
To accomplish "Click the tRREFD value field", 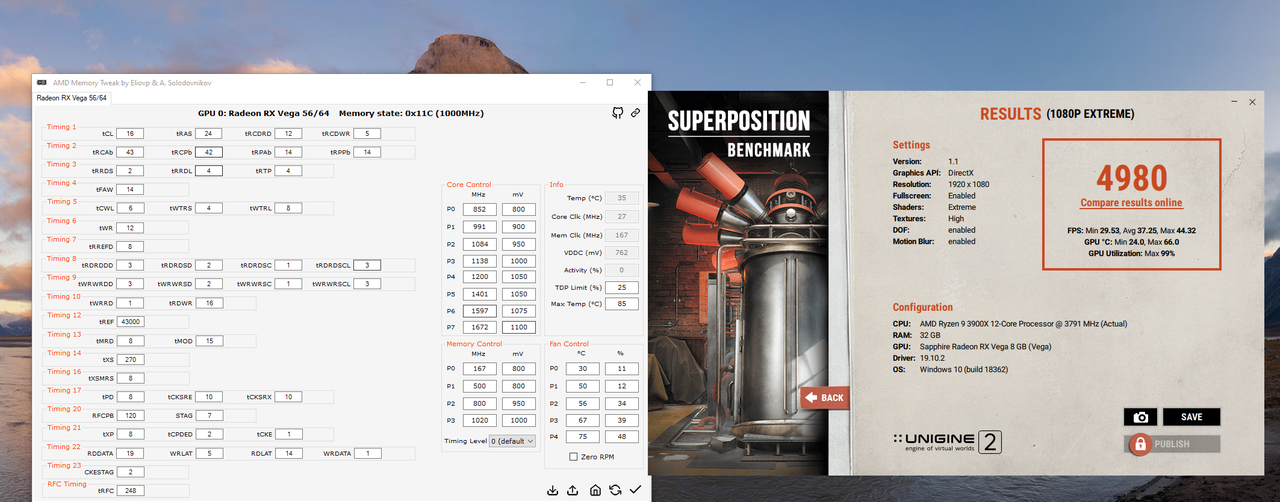I will point(131,246).
